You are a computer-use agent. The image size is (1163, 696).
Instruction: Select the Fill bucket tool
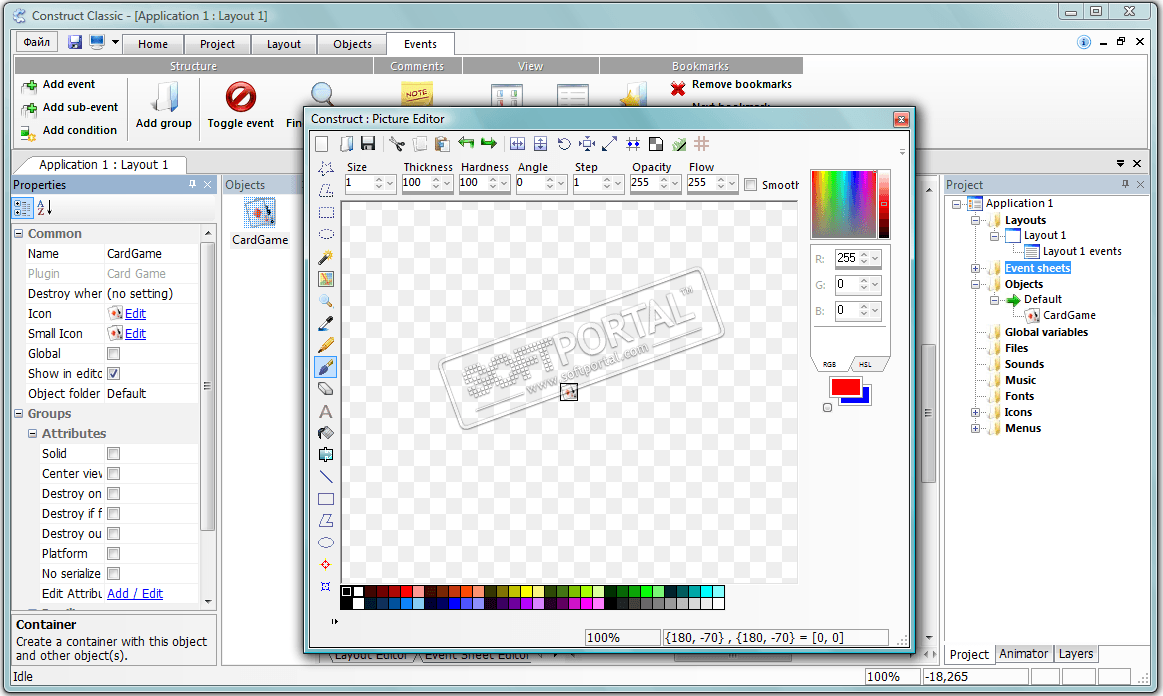[x=326, y=433]
